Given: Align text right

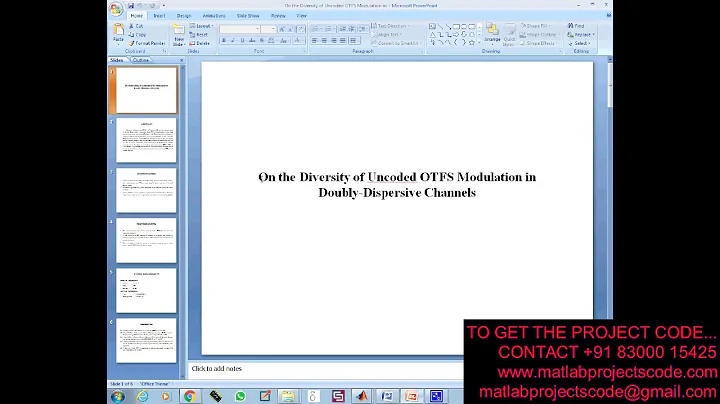Looking at the screenshot, I should point(334,40).
